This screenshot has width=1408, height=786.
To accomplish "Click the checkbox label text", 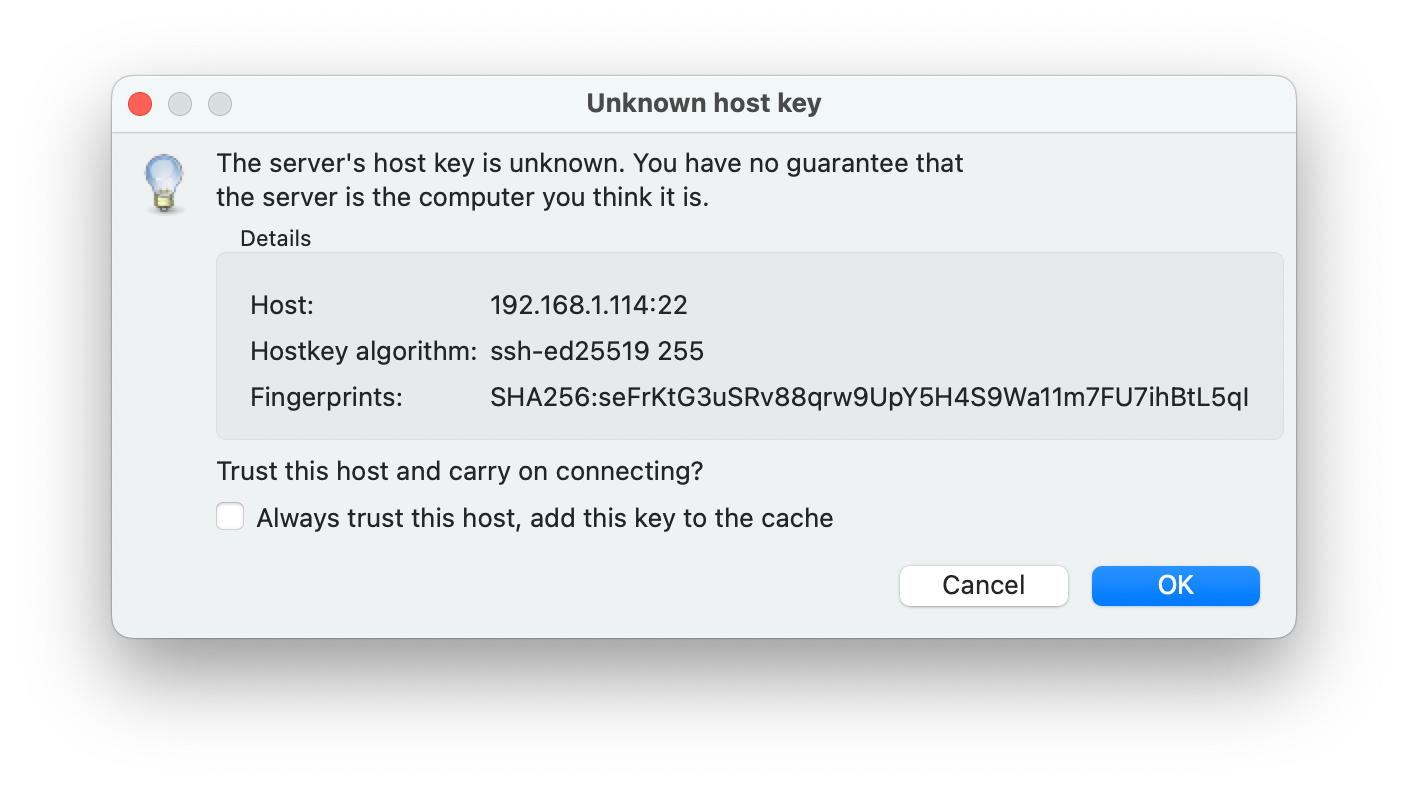I will click(545, 517).
